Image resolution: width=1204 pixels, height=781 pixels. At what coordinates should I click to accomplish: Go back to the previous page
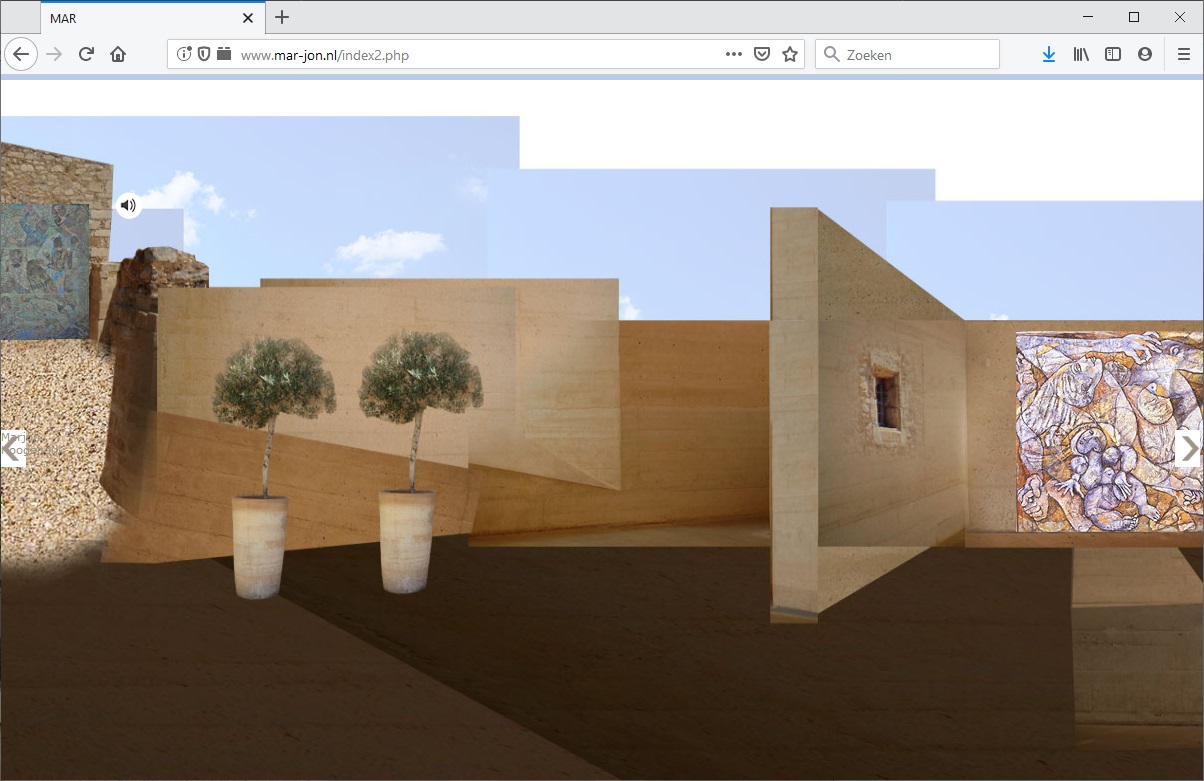point(21,55)
